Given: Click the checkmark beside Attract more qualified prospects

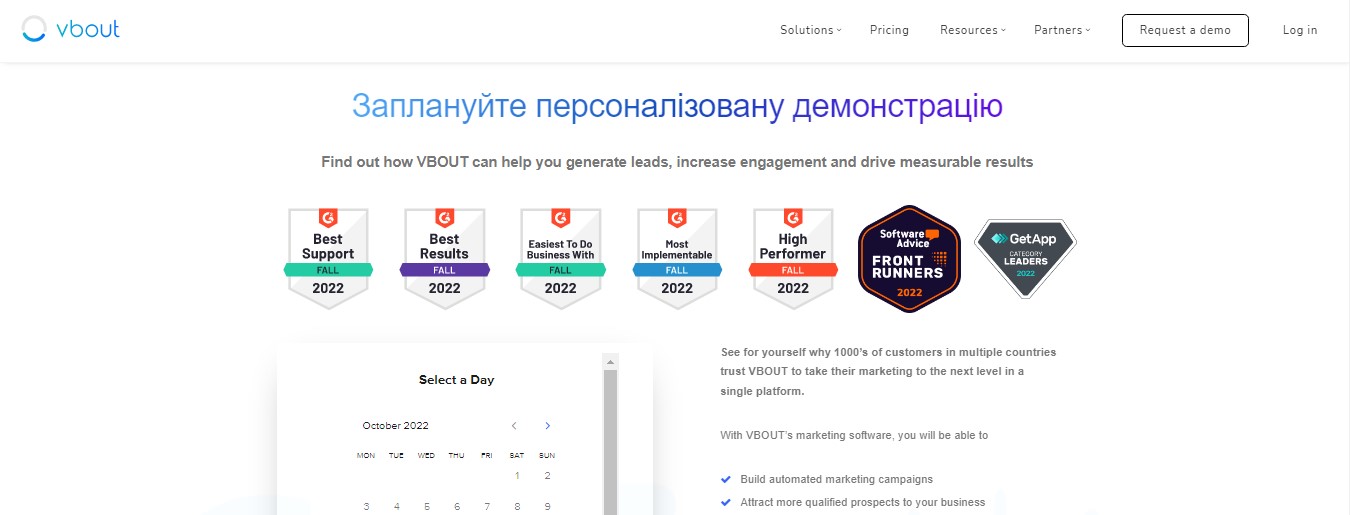Looking at the screenshot, I should (726, 502).
